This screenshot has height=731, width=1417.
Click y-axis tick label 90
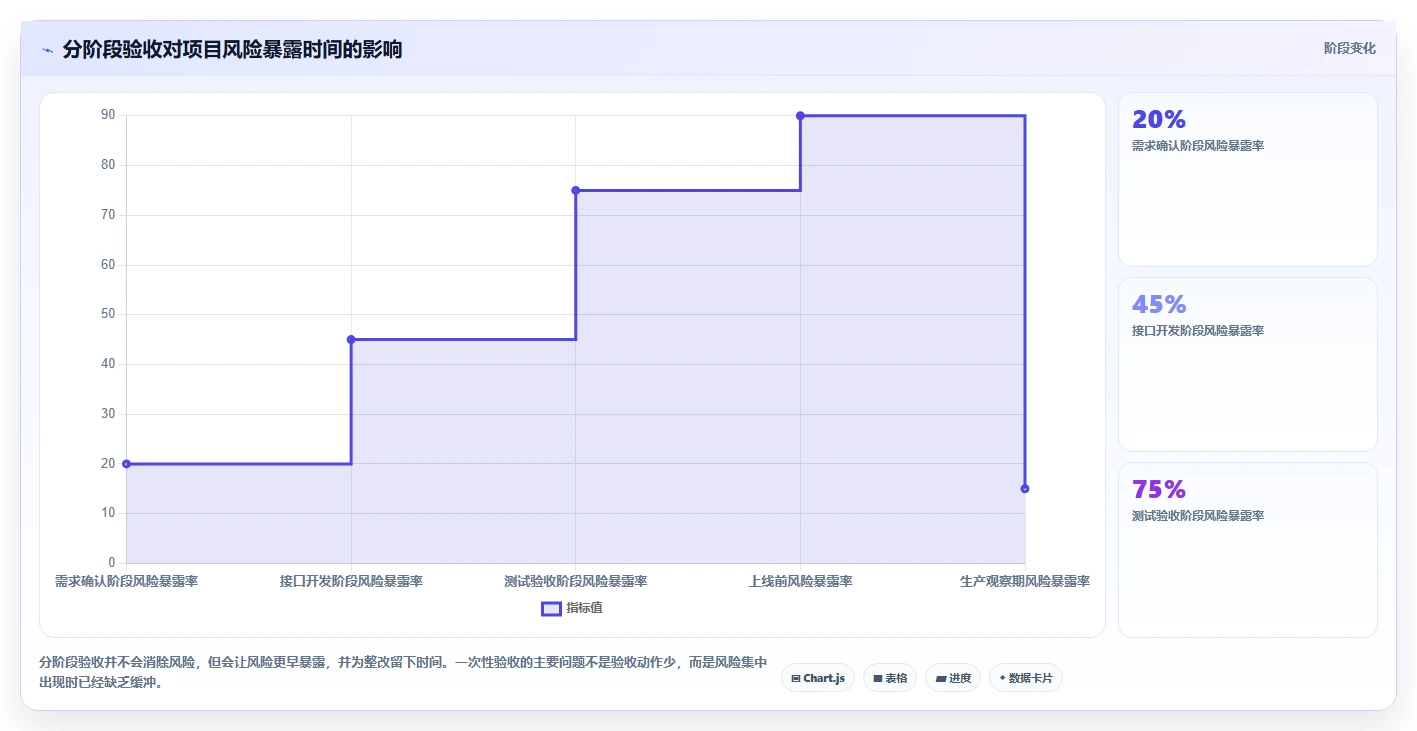pos(108,116)
